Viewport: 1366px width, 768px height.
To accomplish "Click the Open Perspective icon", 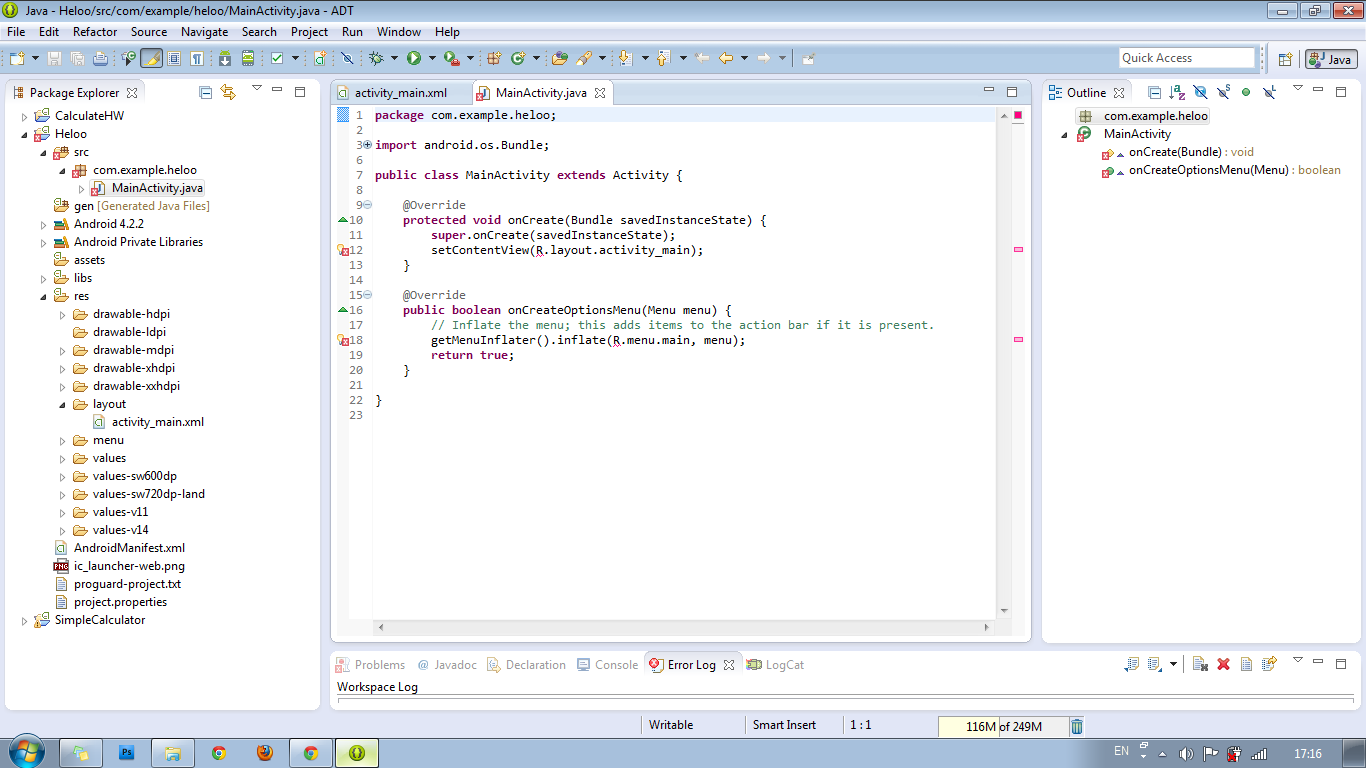I will [1286, 59].
